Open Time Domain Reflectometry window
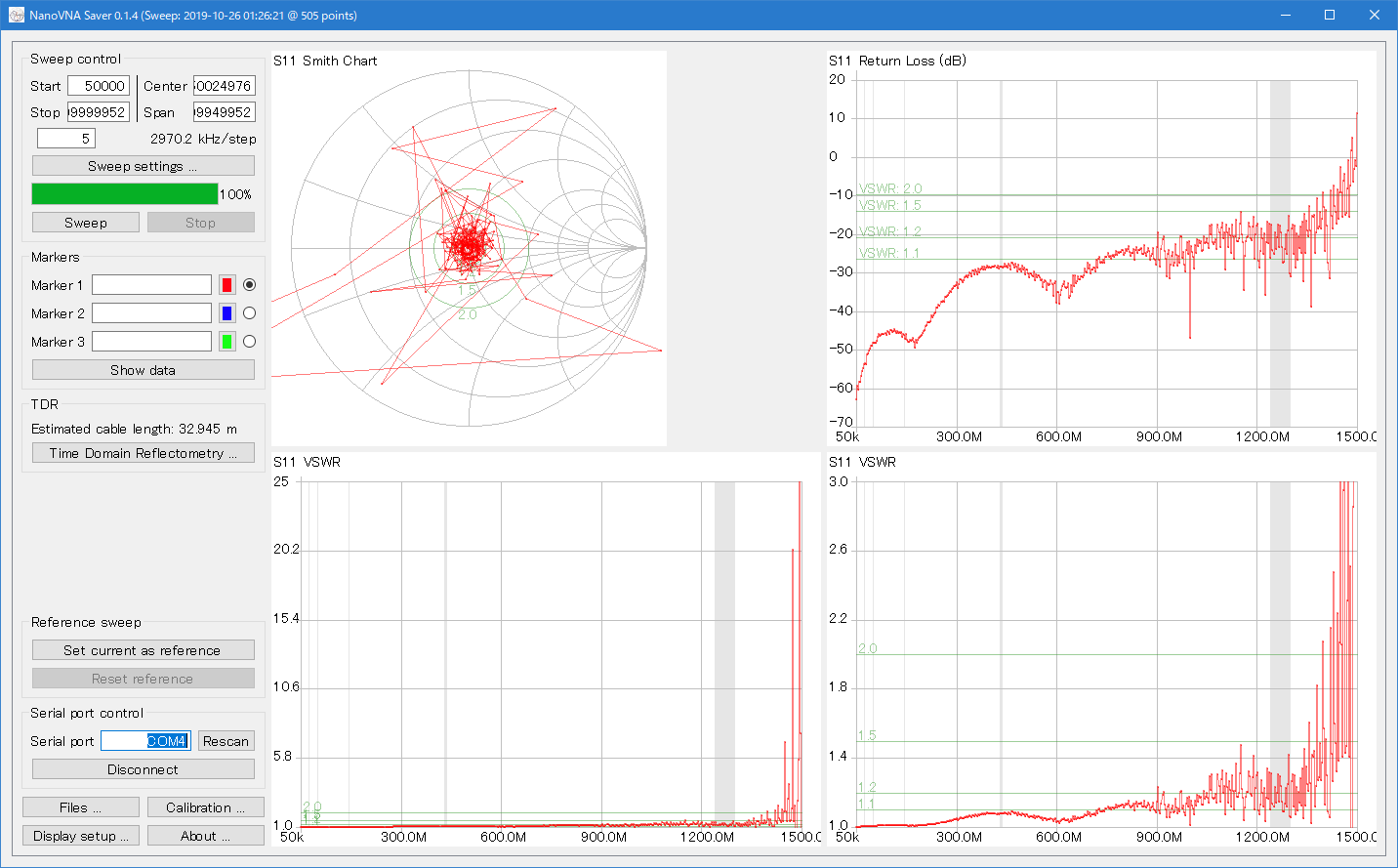The height and width of the screenshot is (868, 1398). [144, 453]
